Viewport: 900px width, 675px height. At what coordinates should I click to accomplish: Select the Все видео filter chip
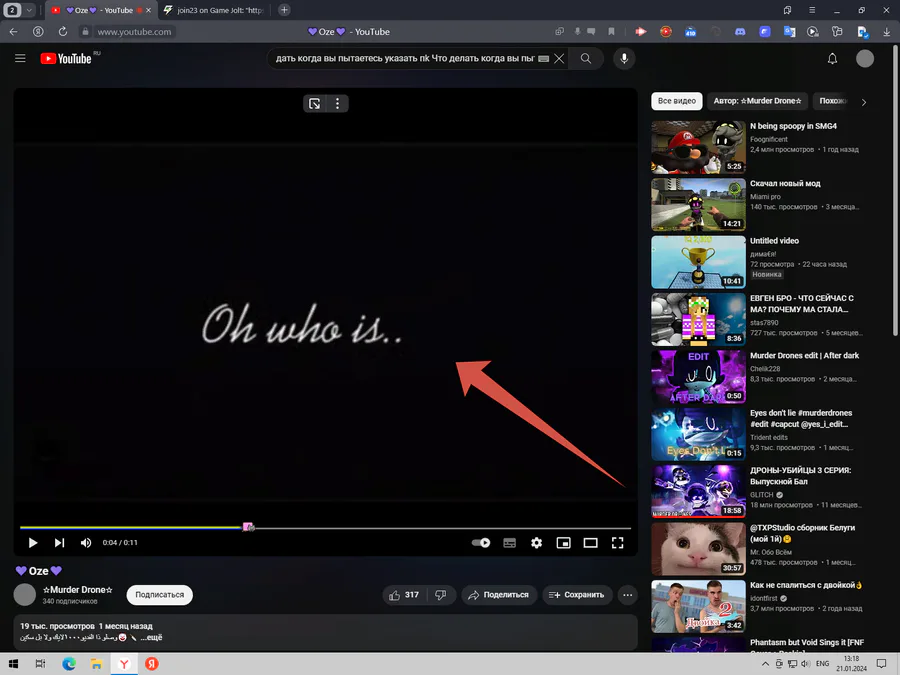677,101
